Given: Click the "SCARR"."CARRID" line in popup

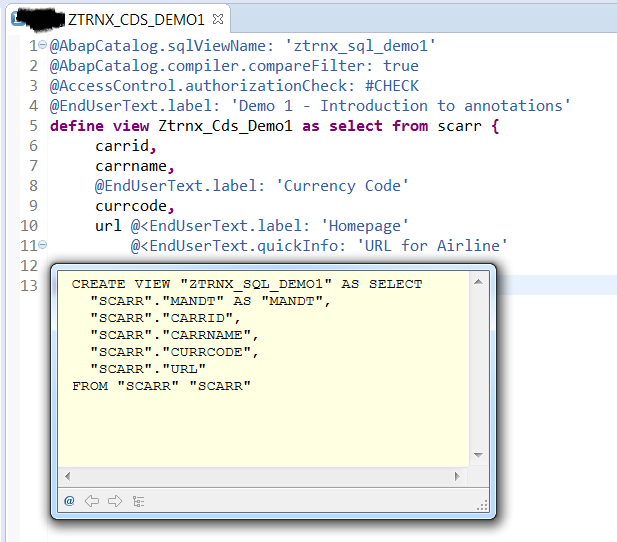Looking at the screenshot, I should 165,318.
